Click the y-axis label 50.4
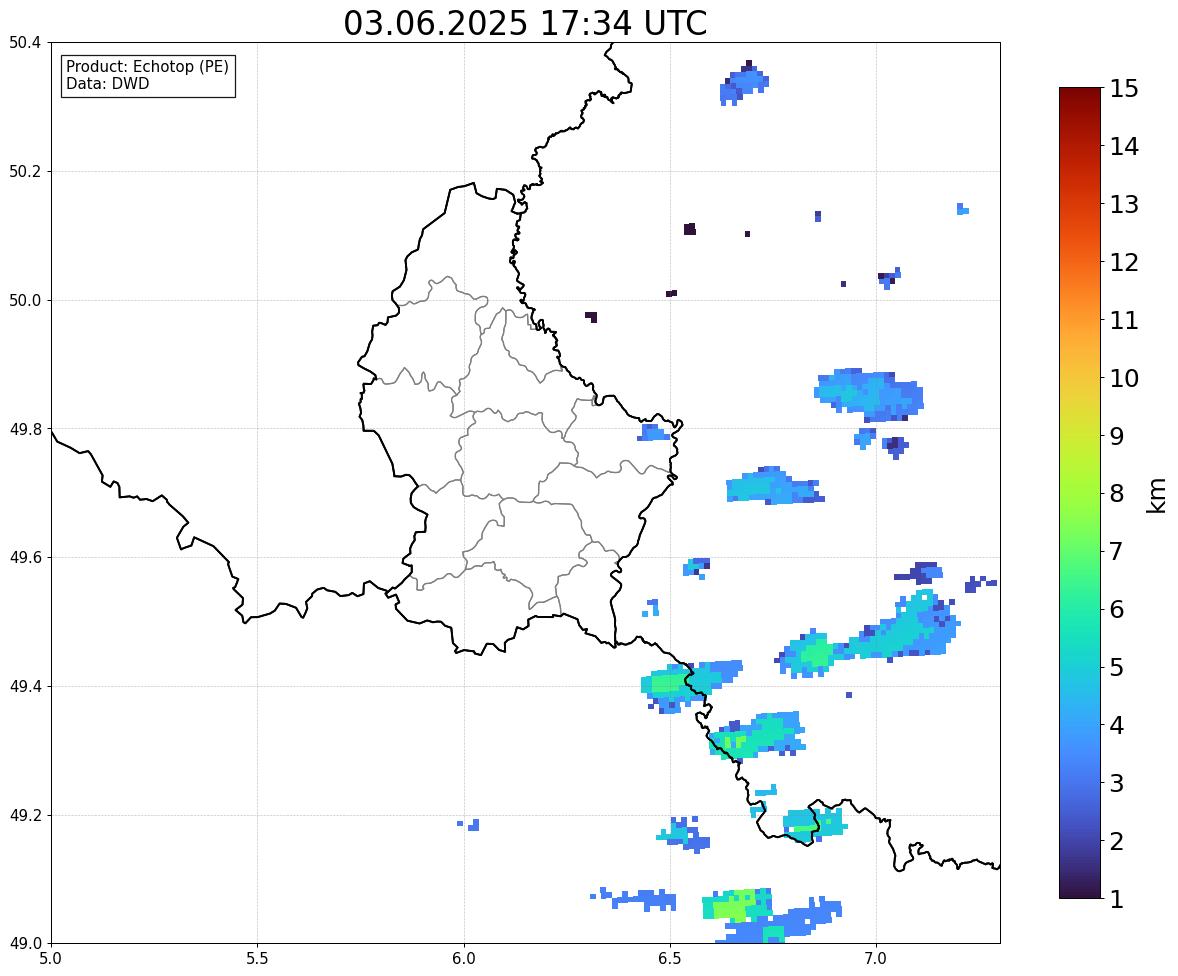Screen dimensions: 1178x976 25,43
